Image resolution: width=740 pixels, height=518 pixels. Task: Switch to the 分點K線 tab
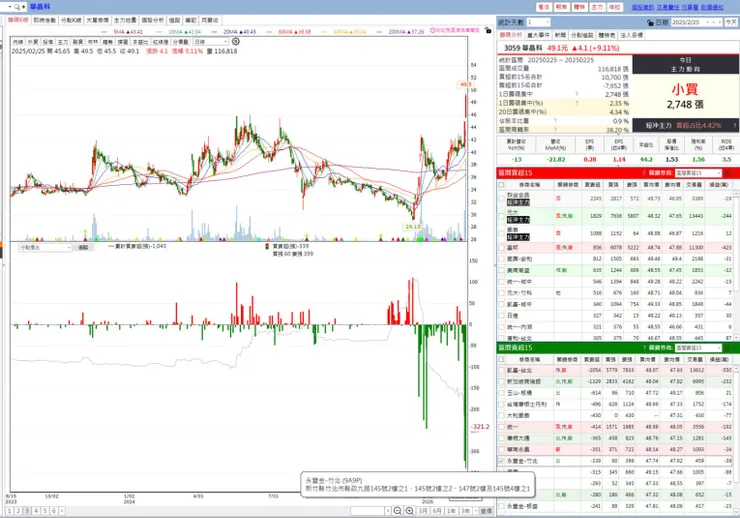tap(71, 20)
